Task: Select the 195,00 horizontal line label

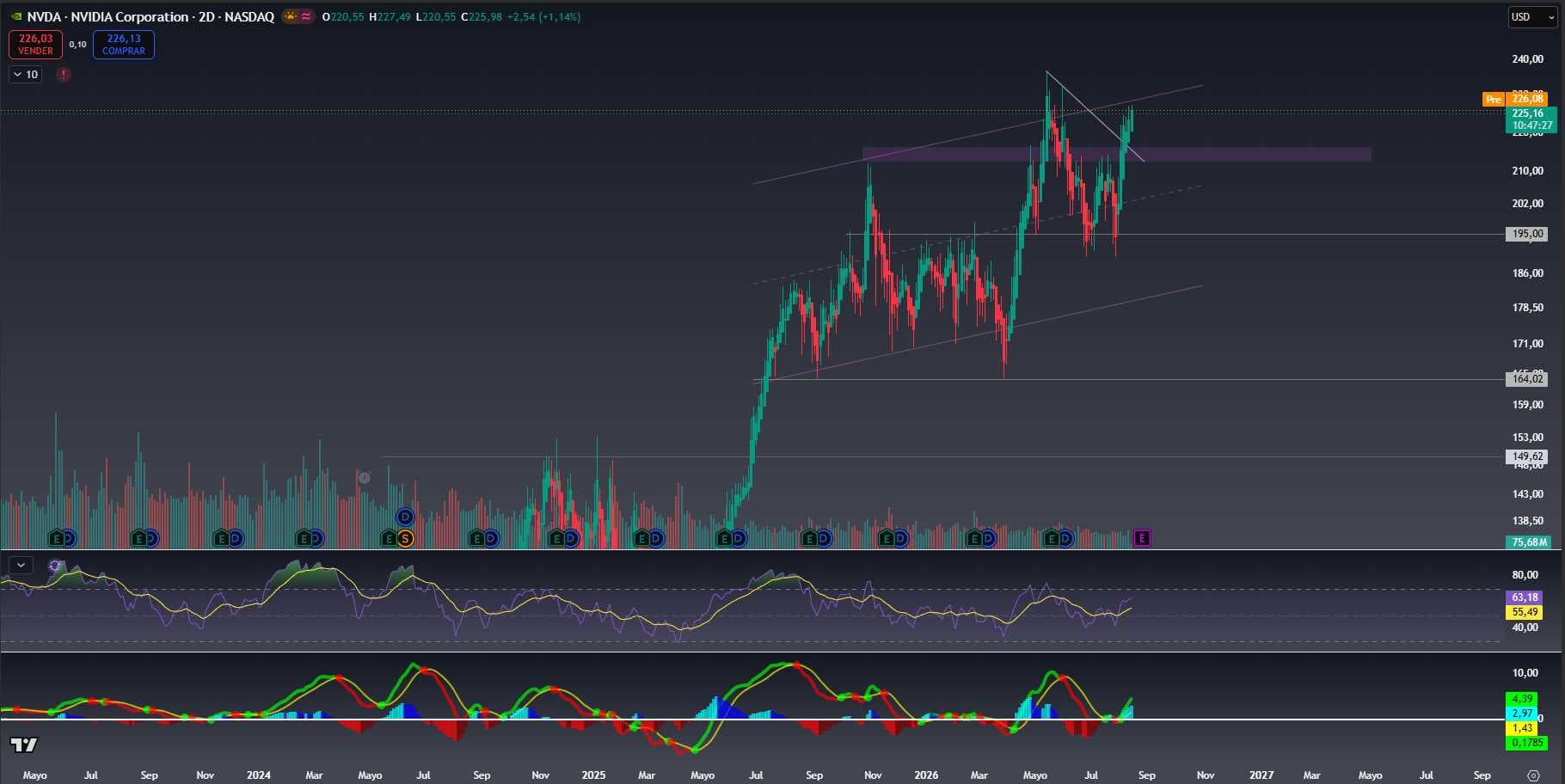Action: 1527,234
